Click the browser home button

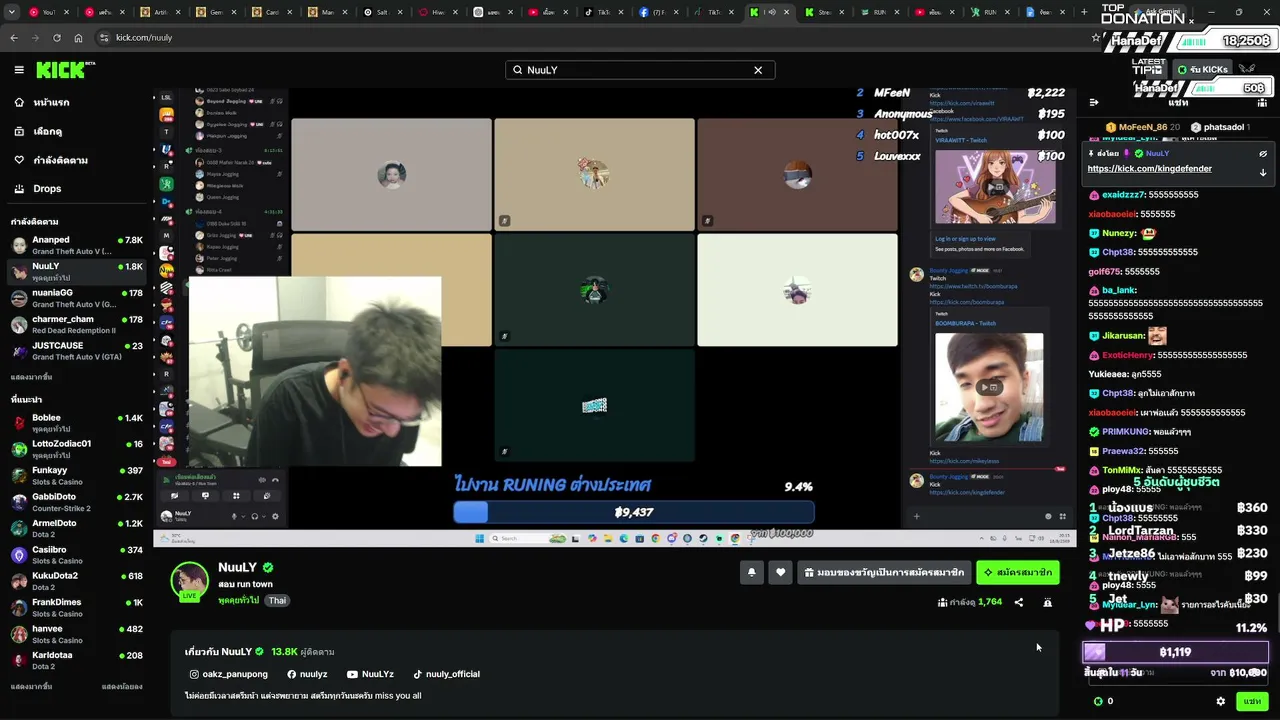[77, 38]
